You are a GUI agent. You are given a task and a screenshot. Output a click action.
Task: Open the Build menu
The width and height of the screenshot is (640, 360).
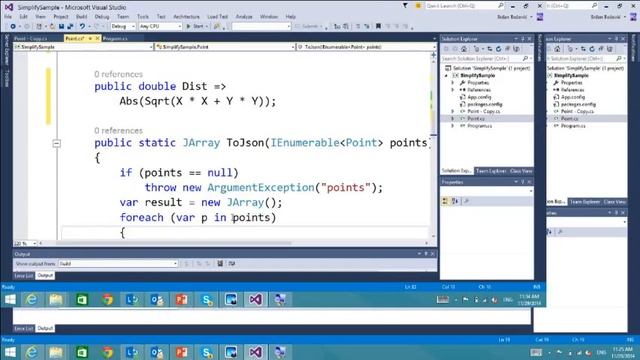tap(81, 17)
